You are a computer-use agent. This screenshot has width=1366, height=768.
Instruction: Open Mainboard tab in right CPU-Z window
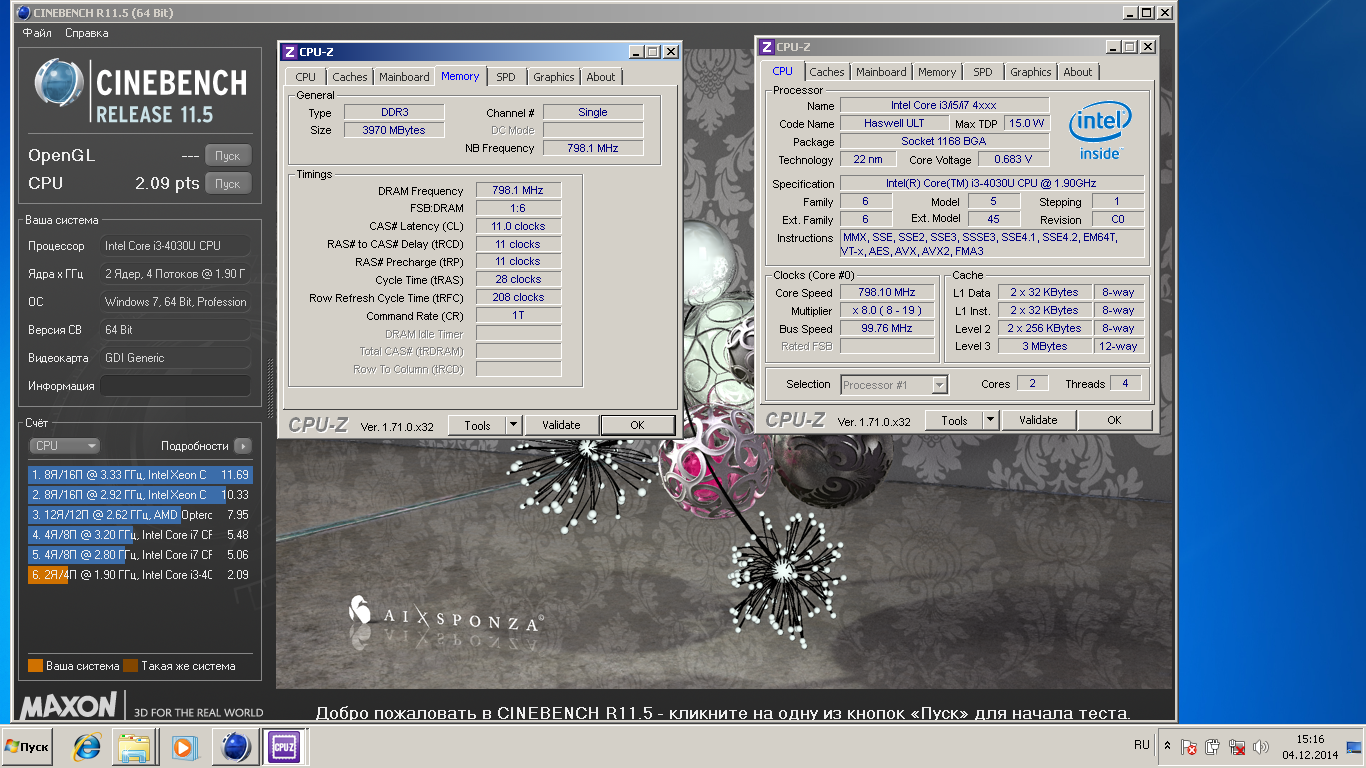881,72
